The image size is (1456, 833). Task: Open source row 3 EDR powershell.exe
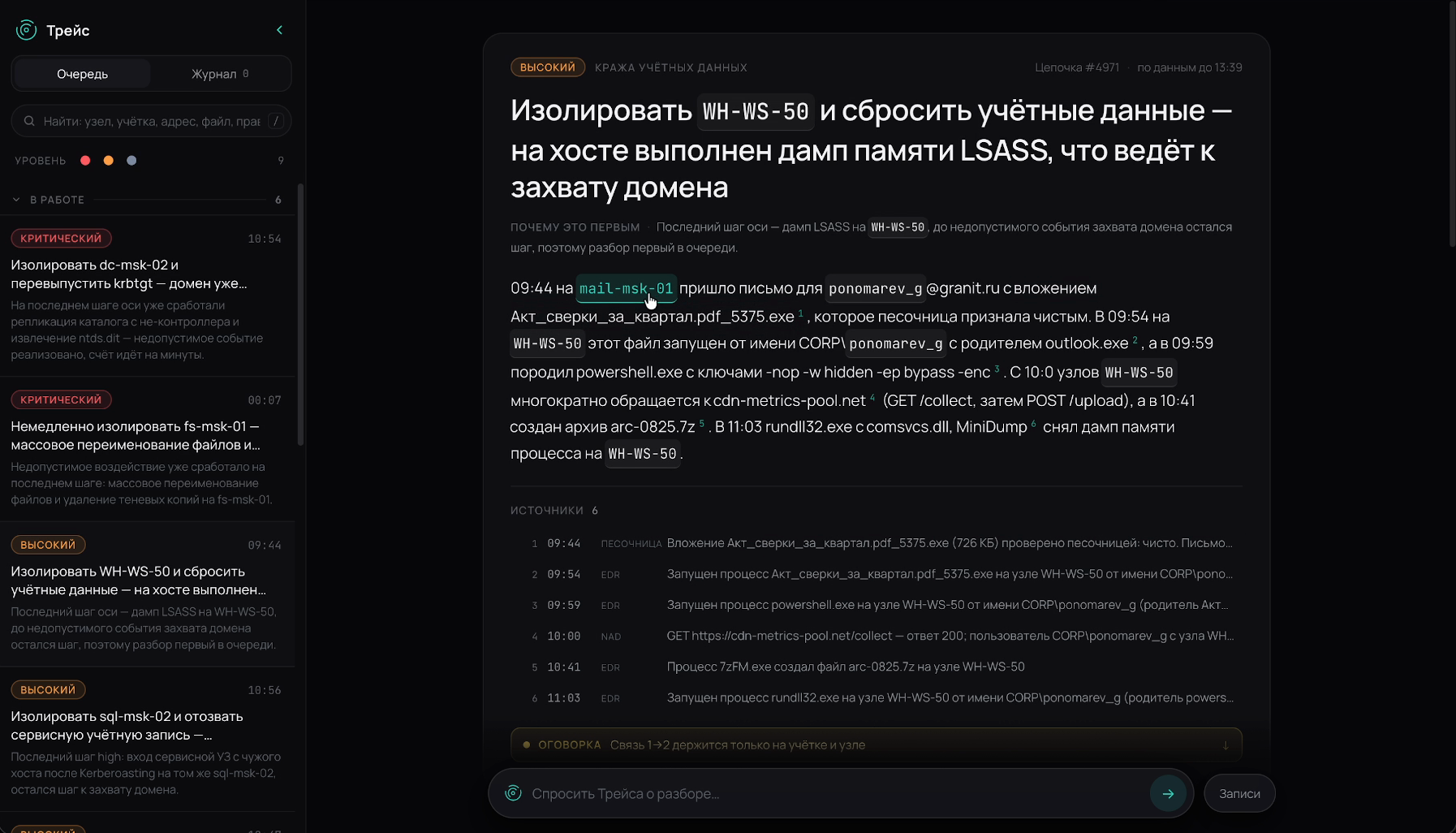(x=877, y=605)
